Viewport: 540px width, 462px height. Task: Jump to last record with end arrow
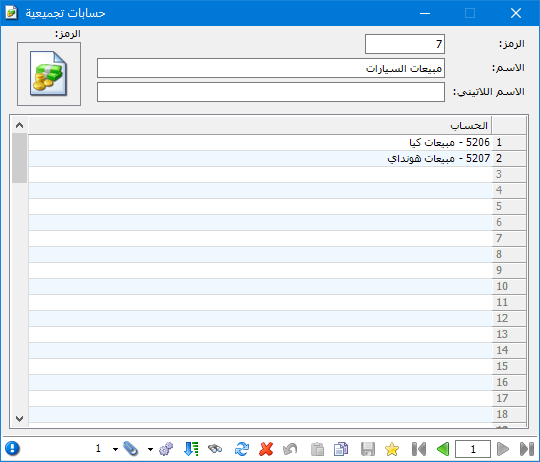coord(527,449)
